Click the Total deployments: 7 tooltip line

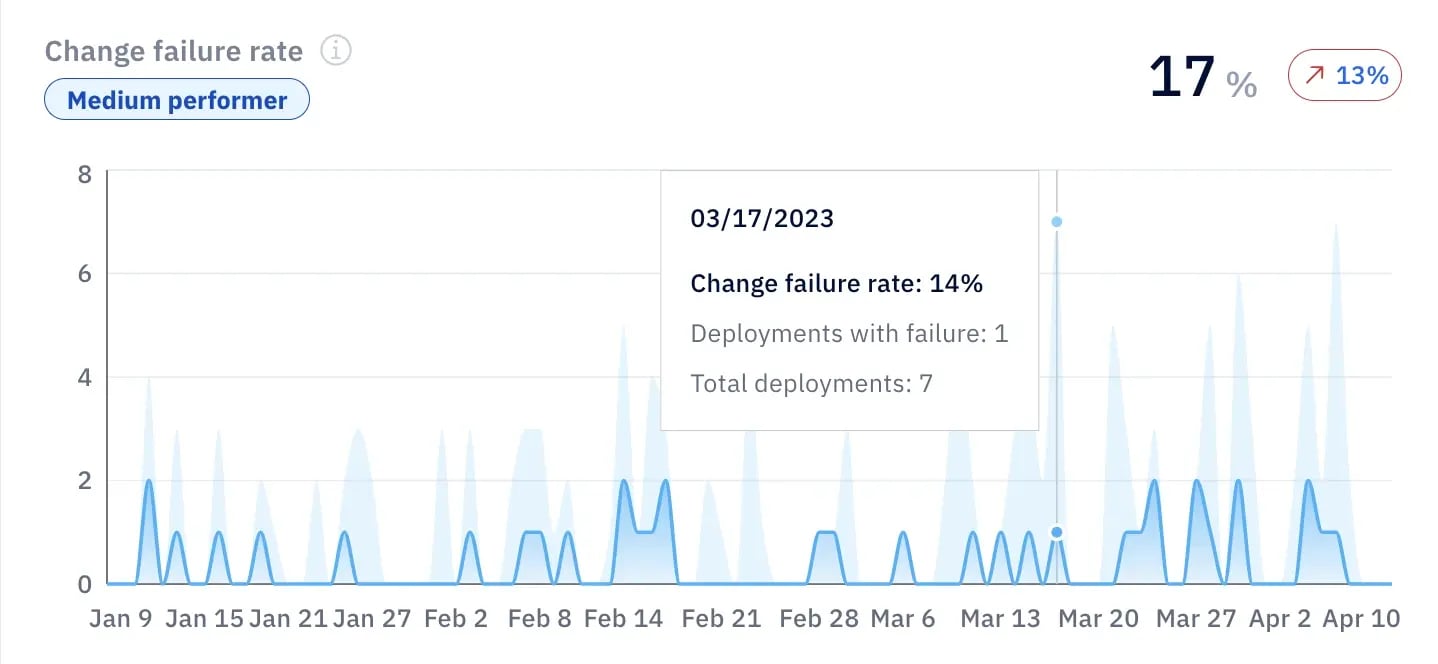[x=811, y=383]
